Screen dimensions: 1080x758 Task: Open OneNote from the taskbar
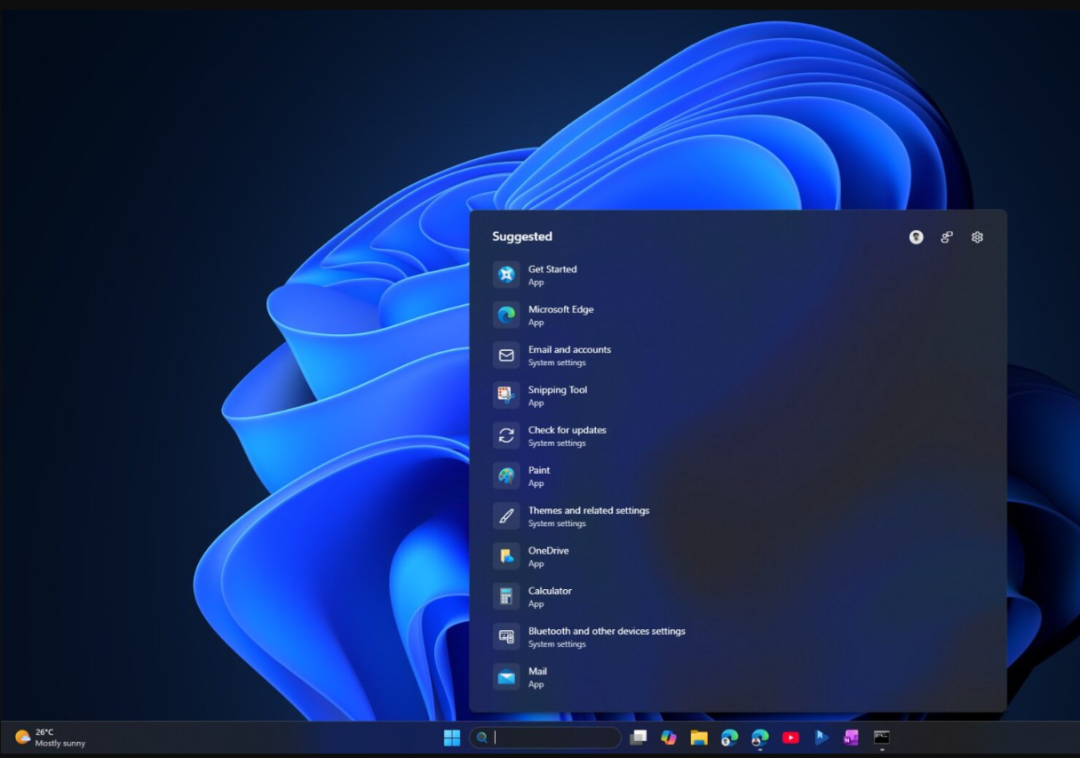coord(851,737)
